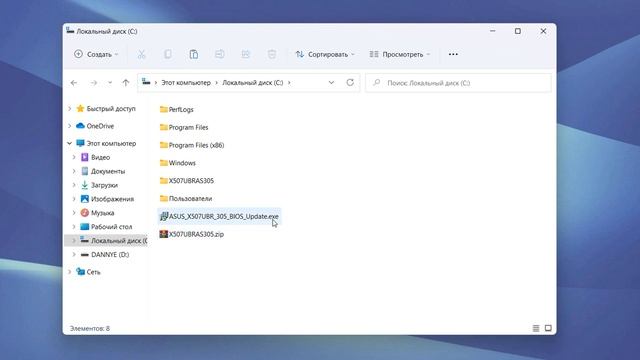Click in the search Локальный диск field
This screenshot has width=640, height=360.
[458, 83]
